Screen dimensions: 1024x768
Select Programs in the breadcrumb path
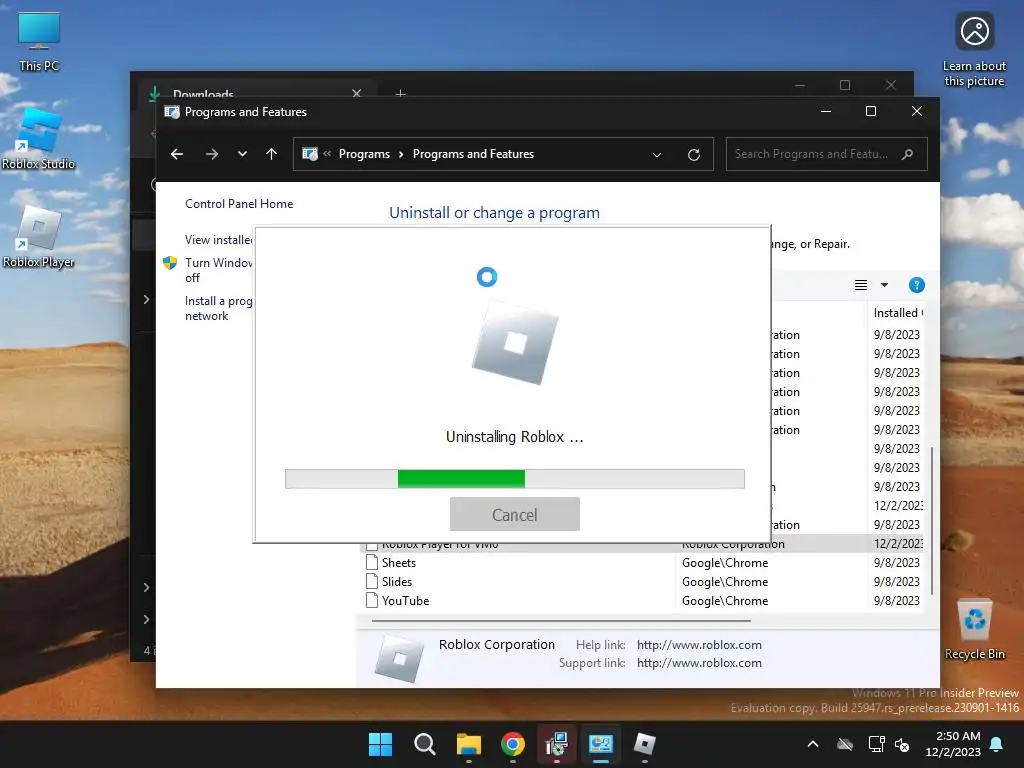[364, 154]
